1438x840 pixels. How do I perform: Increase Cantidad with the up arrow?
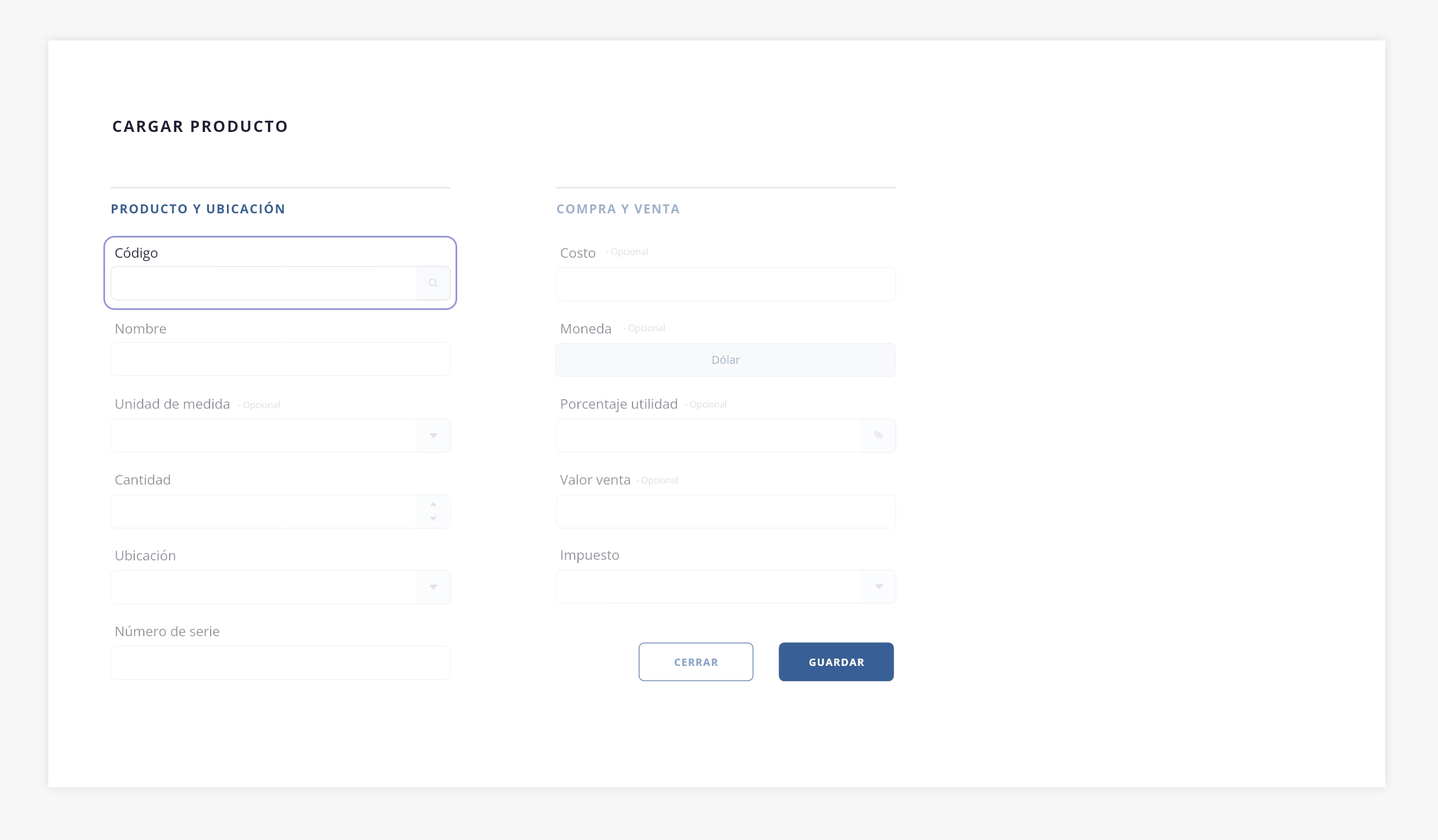tap(433, 504)
